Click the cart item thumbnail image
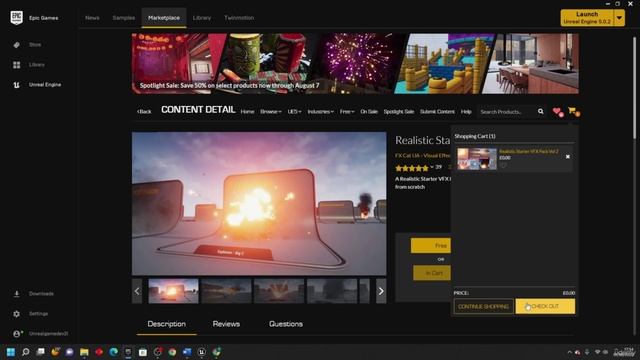Viewport: 640px width, 360px height. point(477,159)
